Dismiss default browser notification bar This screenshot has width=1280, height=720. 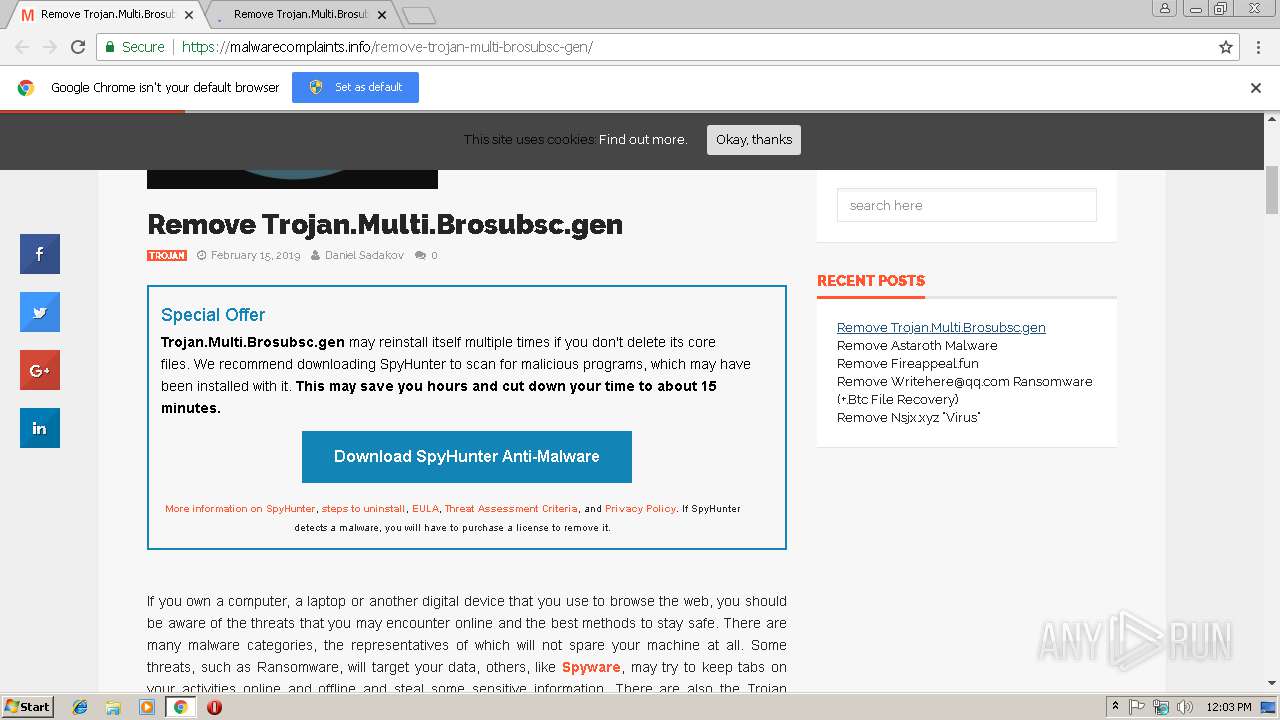click(x=1256, y=88)
